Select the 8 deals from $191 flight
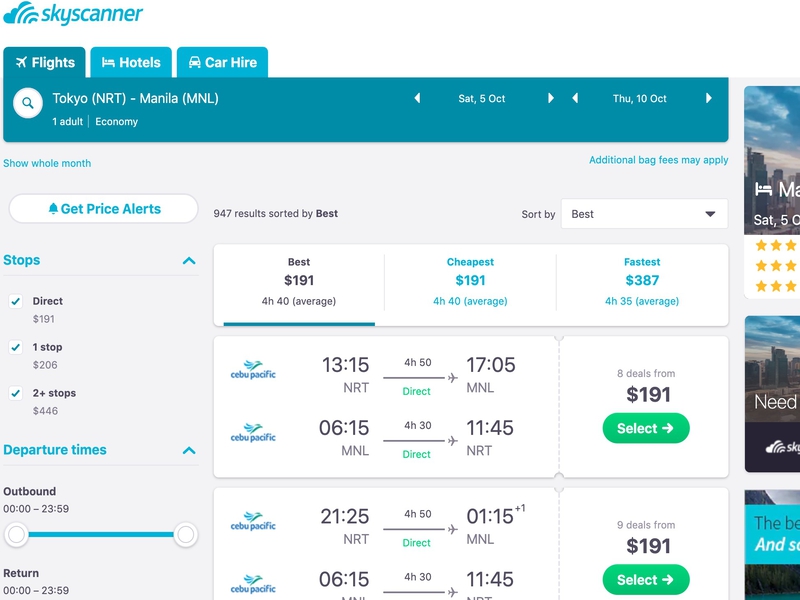Image resolution: width=800 pixels, height=600 pixels. (646, 428)
